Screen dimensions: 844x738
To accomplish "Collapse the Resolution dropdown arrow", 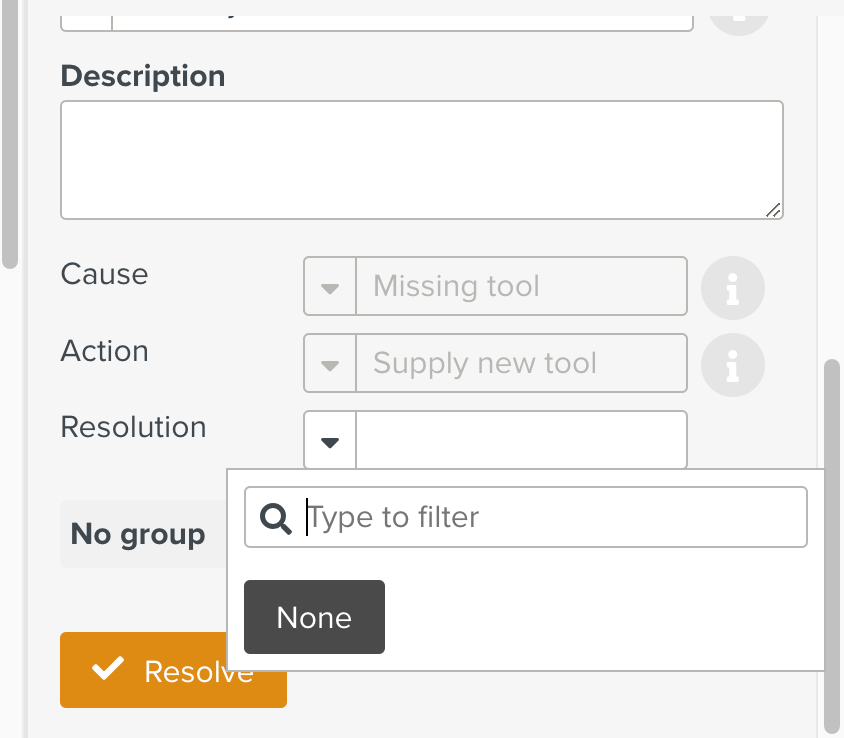I will pos(330,441).
